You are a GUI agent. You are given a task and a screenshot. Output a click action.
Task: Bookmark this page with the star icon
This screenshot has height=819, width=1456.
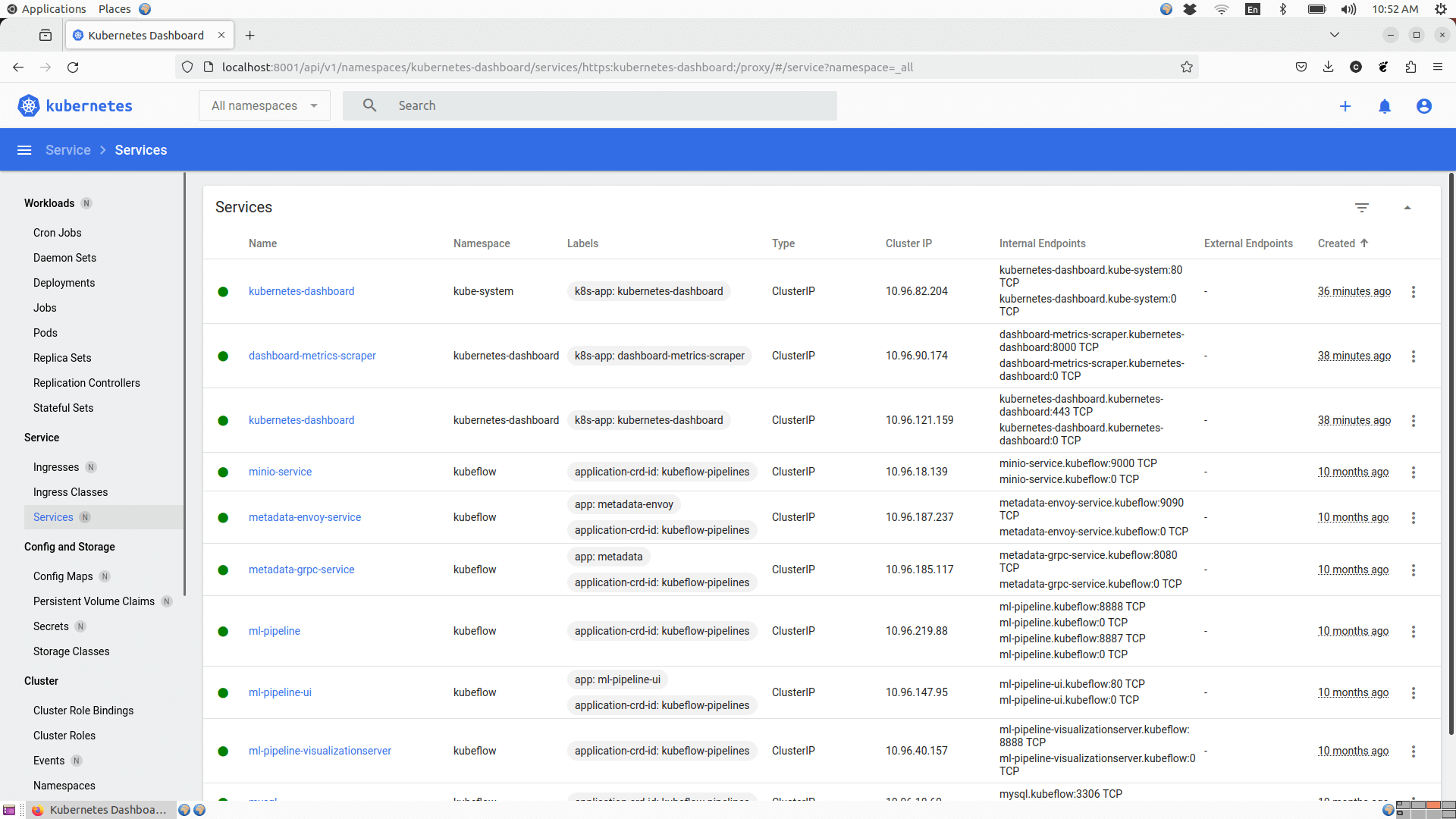click(x=1187, y=67)
